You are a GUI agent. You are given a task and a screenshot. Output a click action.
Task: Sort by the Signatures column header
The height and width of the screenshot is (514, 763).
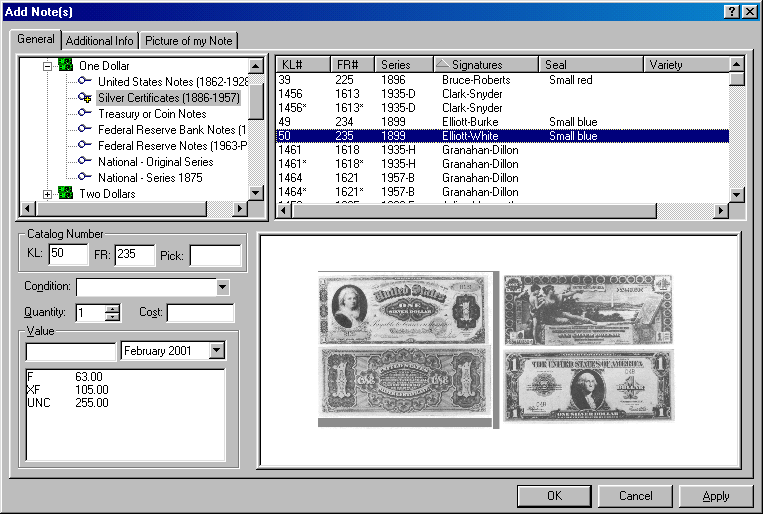point(486,65)
